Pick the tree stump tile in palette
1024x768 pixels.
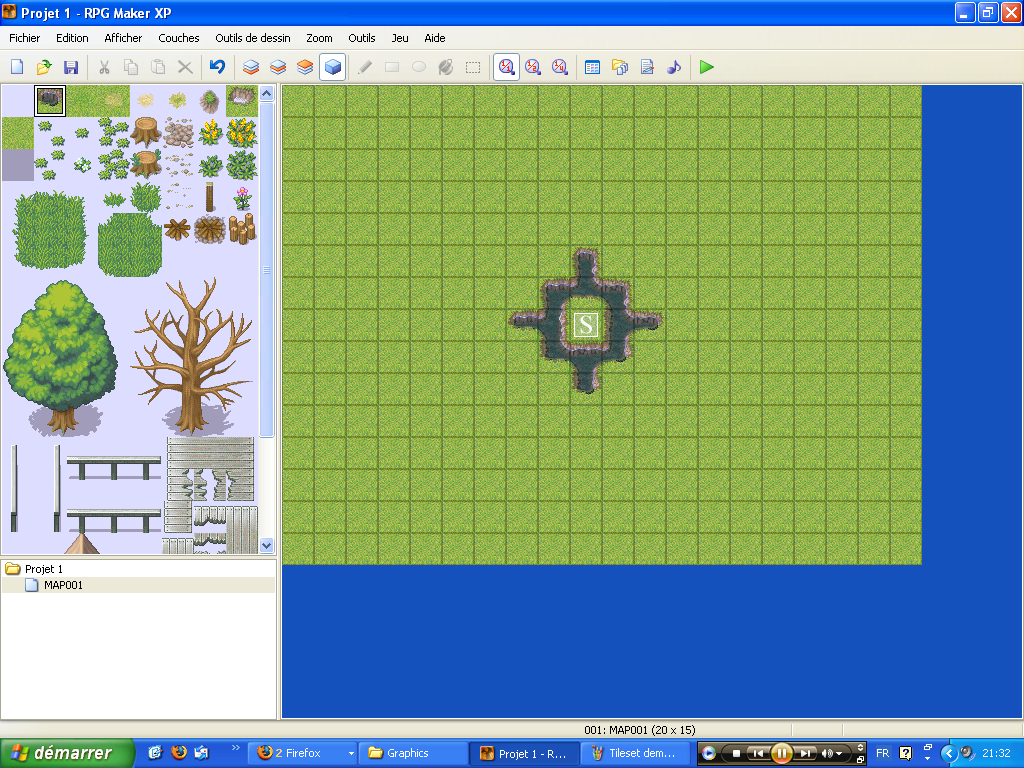pyautogui.click(x=146, y=132)
